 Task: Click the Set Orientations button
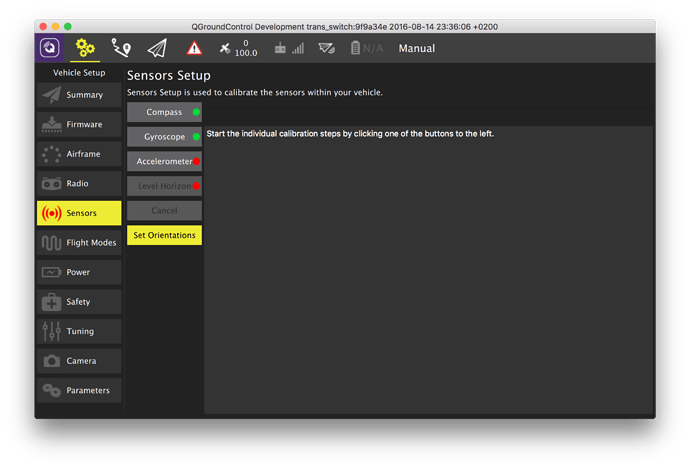coord(164,235)
